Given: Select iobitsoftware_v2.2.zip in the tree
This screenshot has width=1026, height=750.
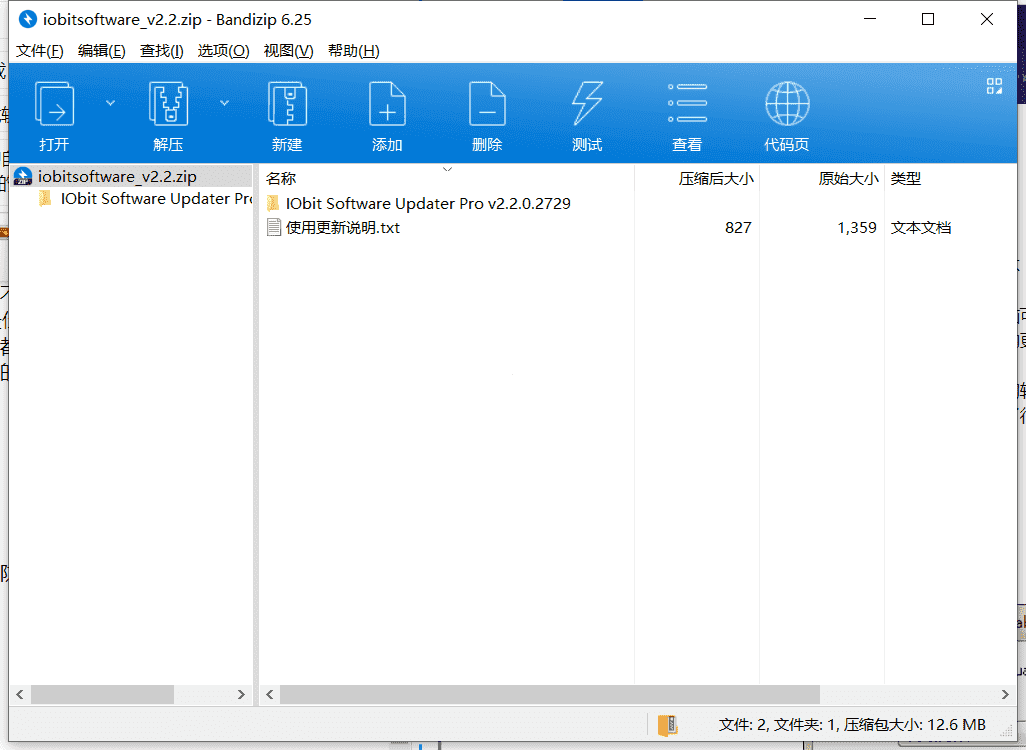Looking at the screenshot, I should [x=117, y=177].
